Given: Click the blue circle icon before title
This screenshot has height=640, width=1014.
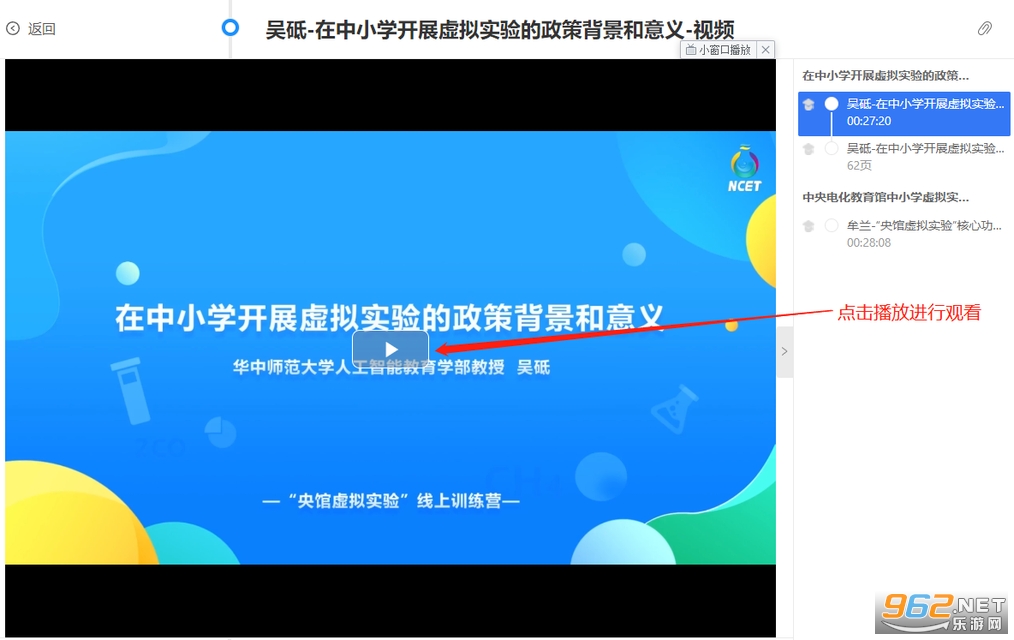Looking at the screenshot, I should click(230, 27).
